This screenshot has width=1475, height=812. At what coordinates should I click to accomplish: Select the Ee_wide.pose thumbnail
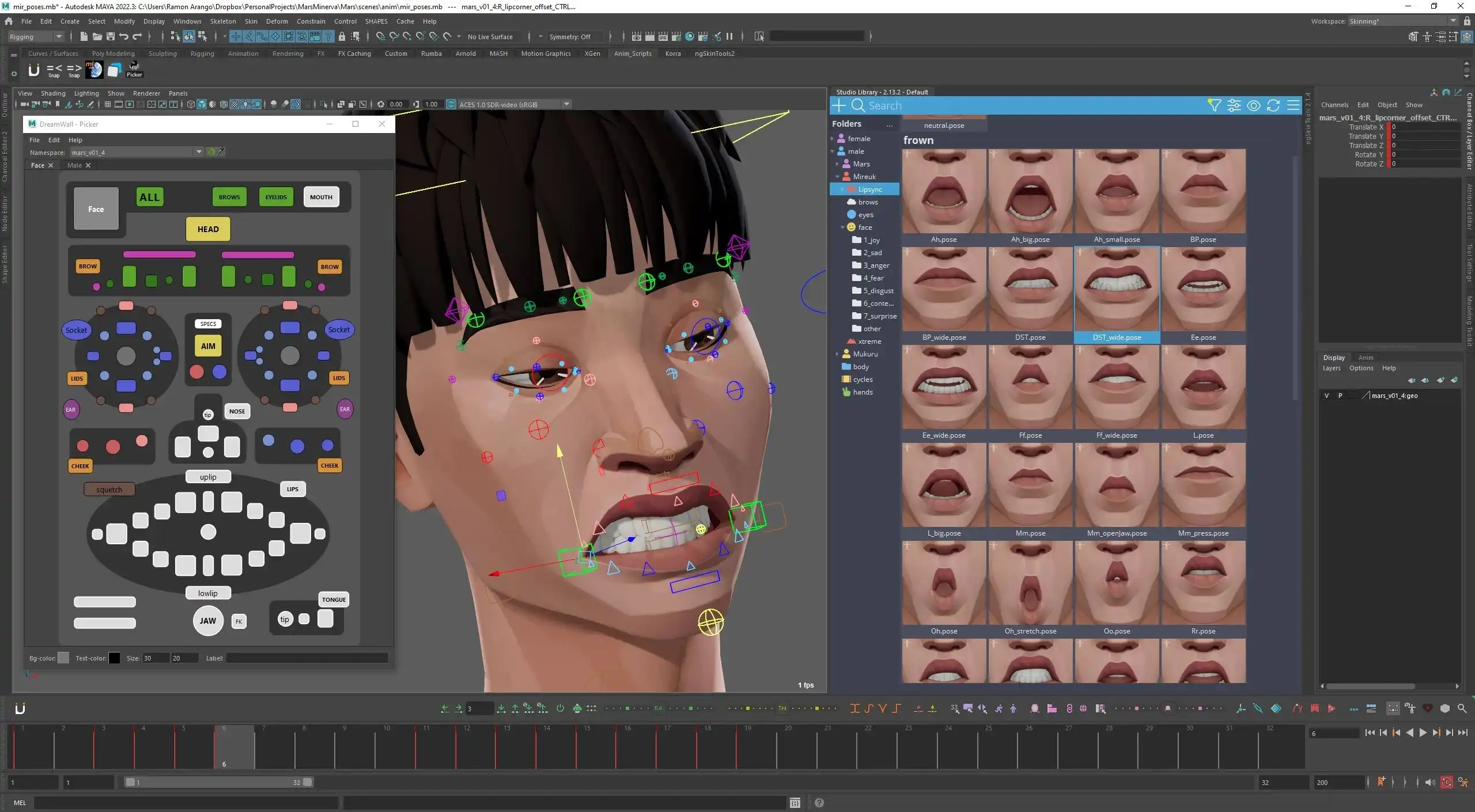click(944, 388)
